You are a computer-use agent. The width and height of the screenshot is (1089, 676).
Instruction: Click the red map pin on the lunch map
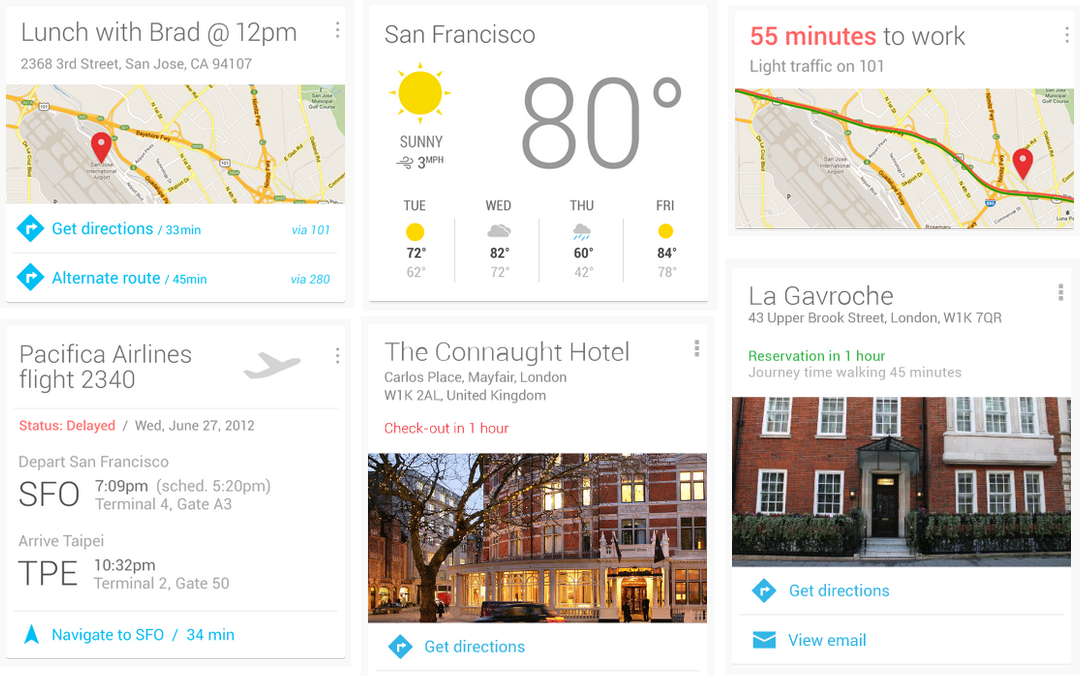101,147
